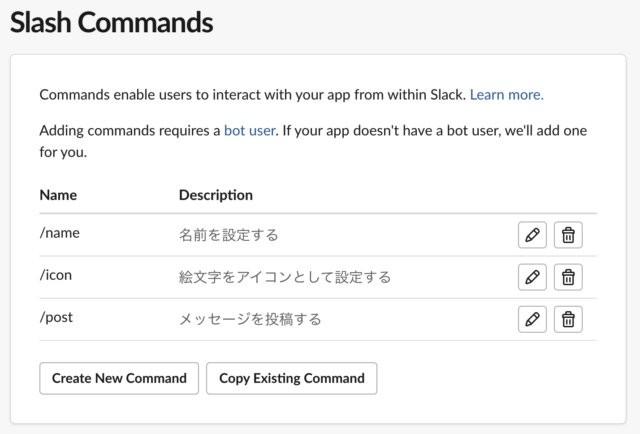Click the 絵文字をアイコンとして設定する description
This screenshot has height=434, width=640.
(285, 277)
